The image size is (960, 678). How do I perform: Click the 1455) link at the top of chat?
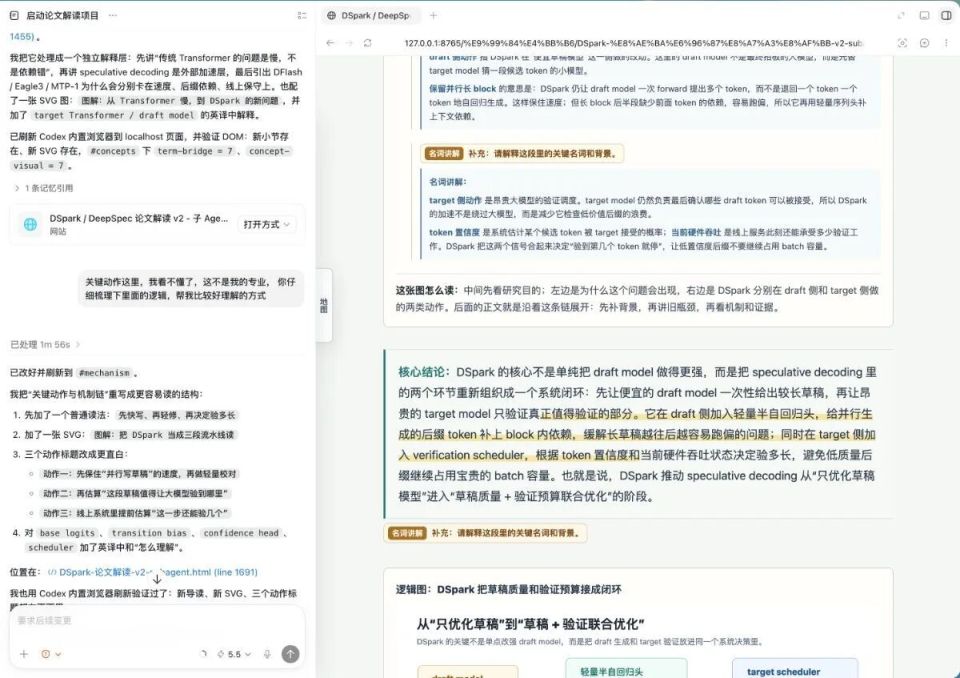[21, 37]
